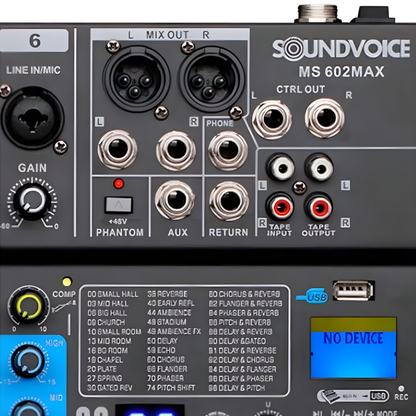This screenshot has width=416, height=416.
Task: Select effect '48 STADIUM' in list
Action: tap(167, 322)
